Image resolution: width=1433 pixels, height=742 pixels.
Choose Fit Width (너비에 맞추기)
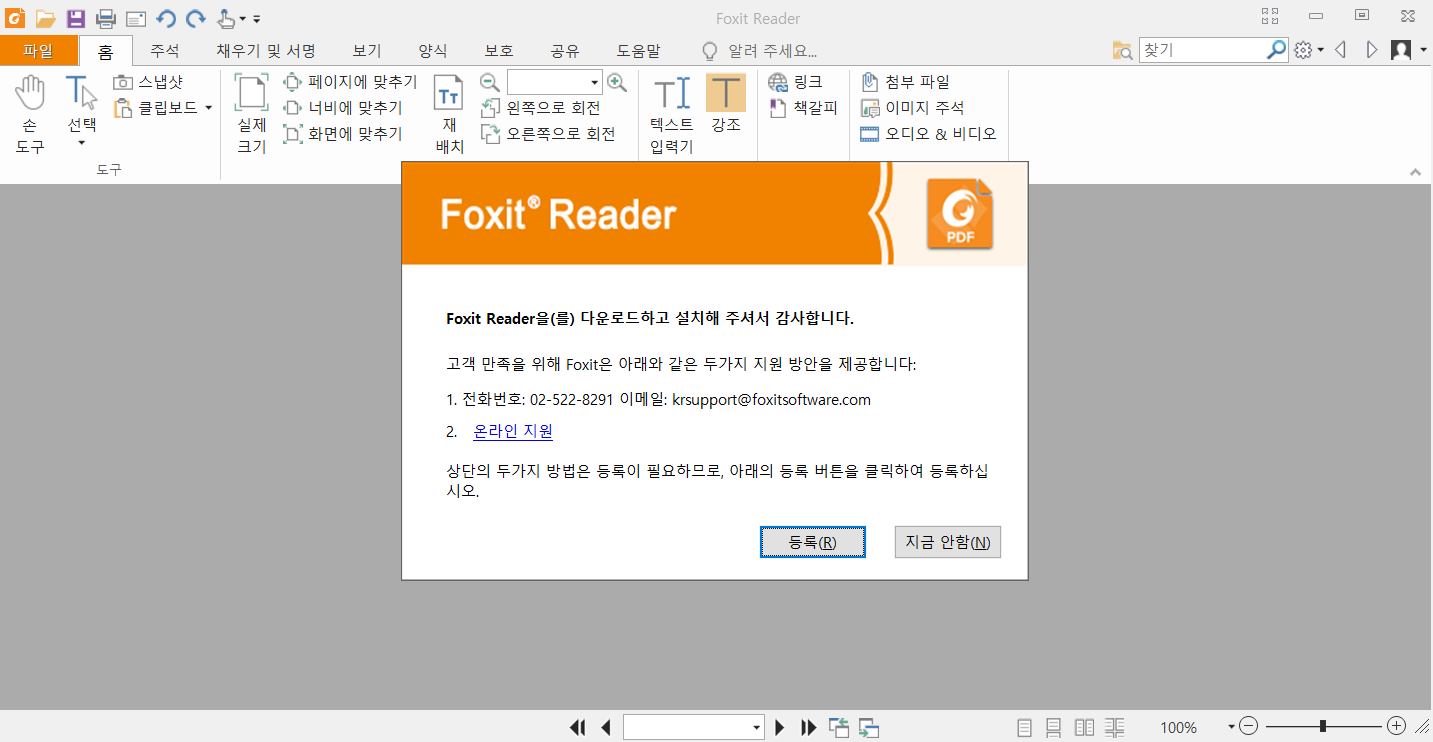(343, 108)
